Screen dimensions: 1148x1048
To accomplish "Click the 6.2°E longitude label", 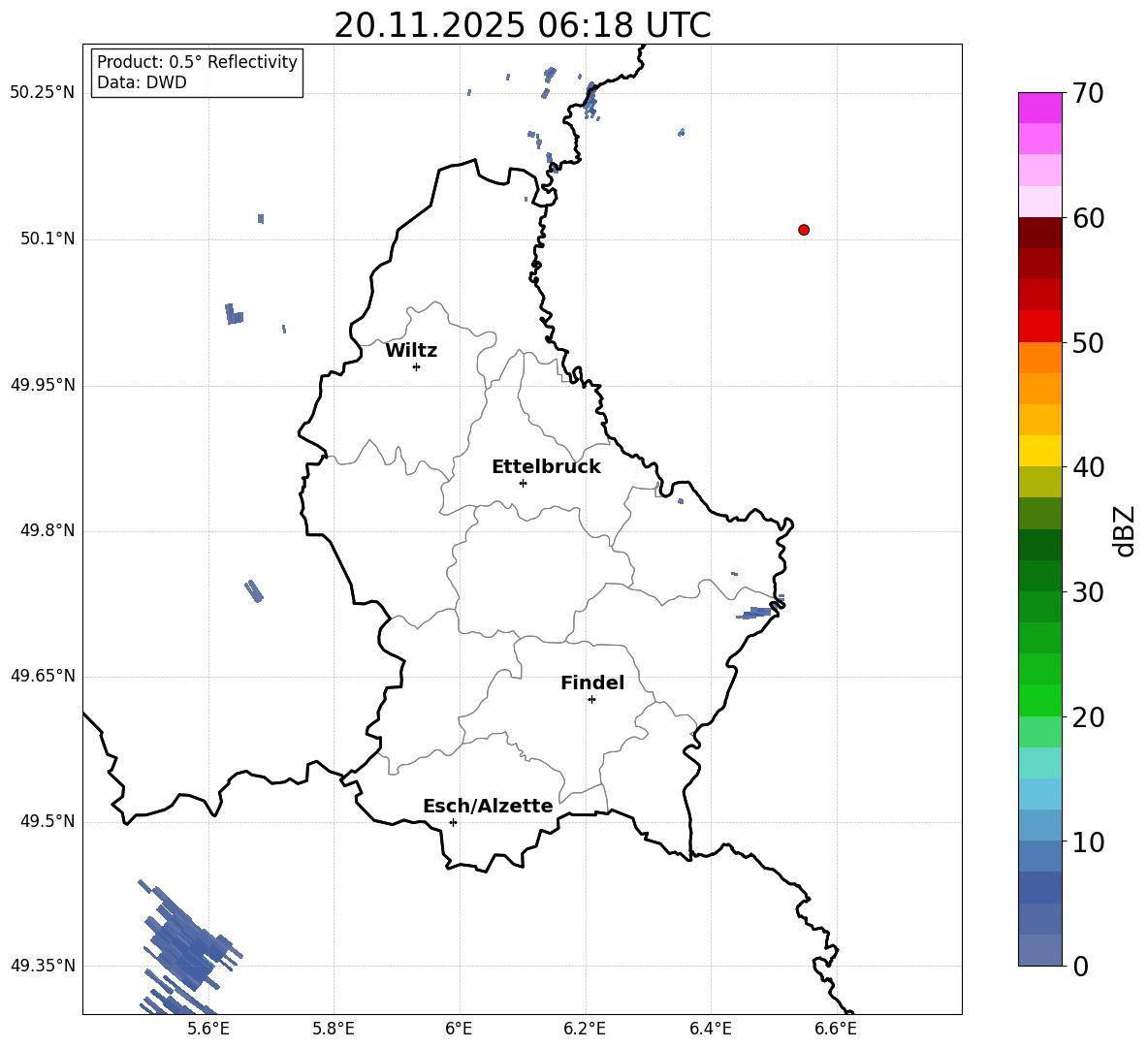I will [585, 1029].
